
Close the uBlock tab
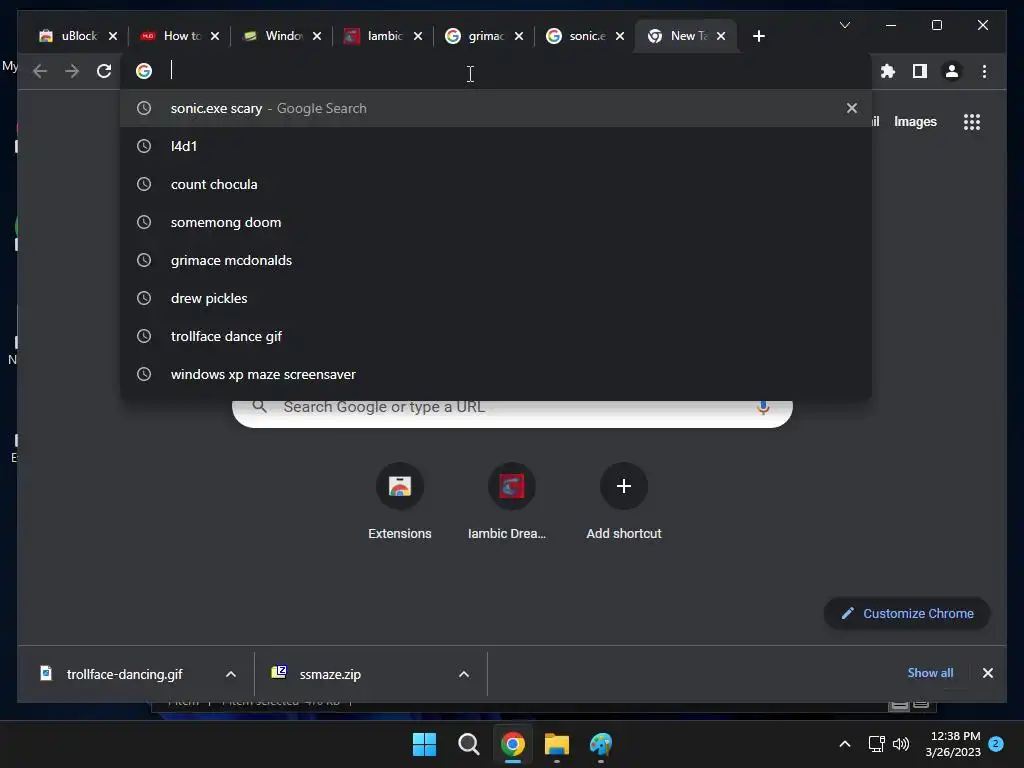(x=113, y=36)
